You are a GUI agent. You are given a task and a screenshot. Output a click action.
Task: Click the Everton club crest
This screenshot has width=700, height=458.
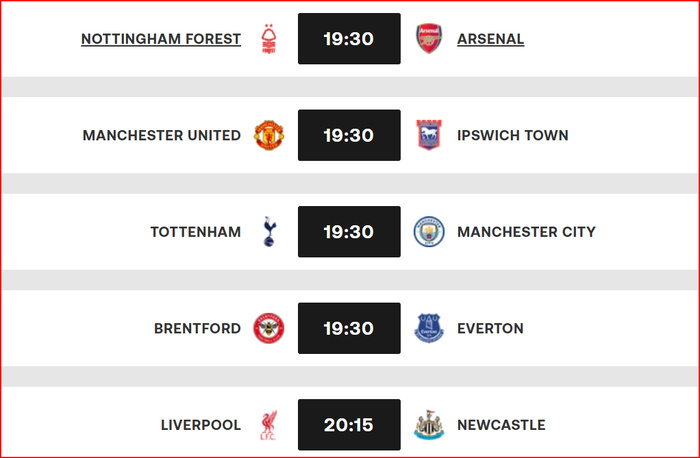tap(429, 328)
